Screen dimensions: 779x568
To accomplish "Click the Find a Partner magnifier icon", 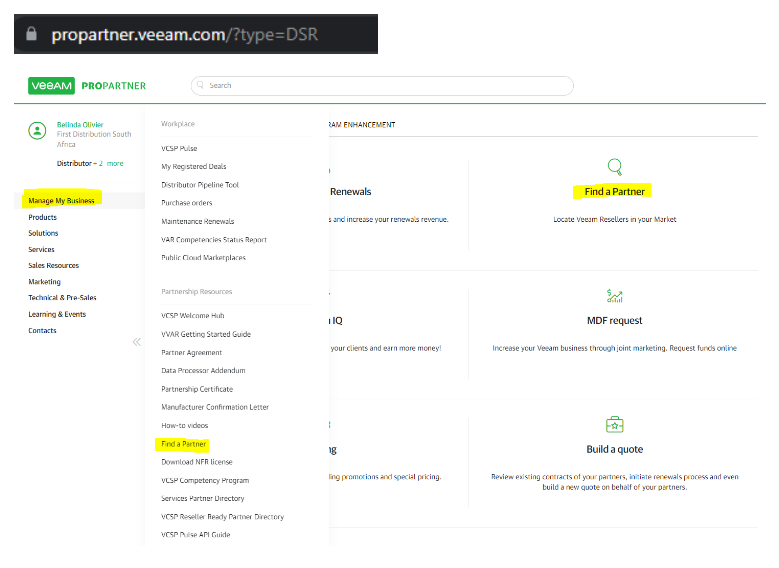I will click(615, 167).
